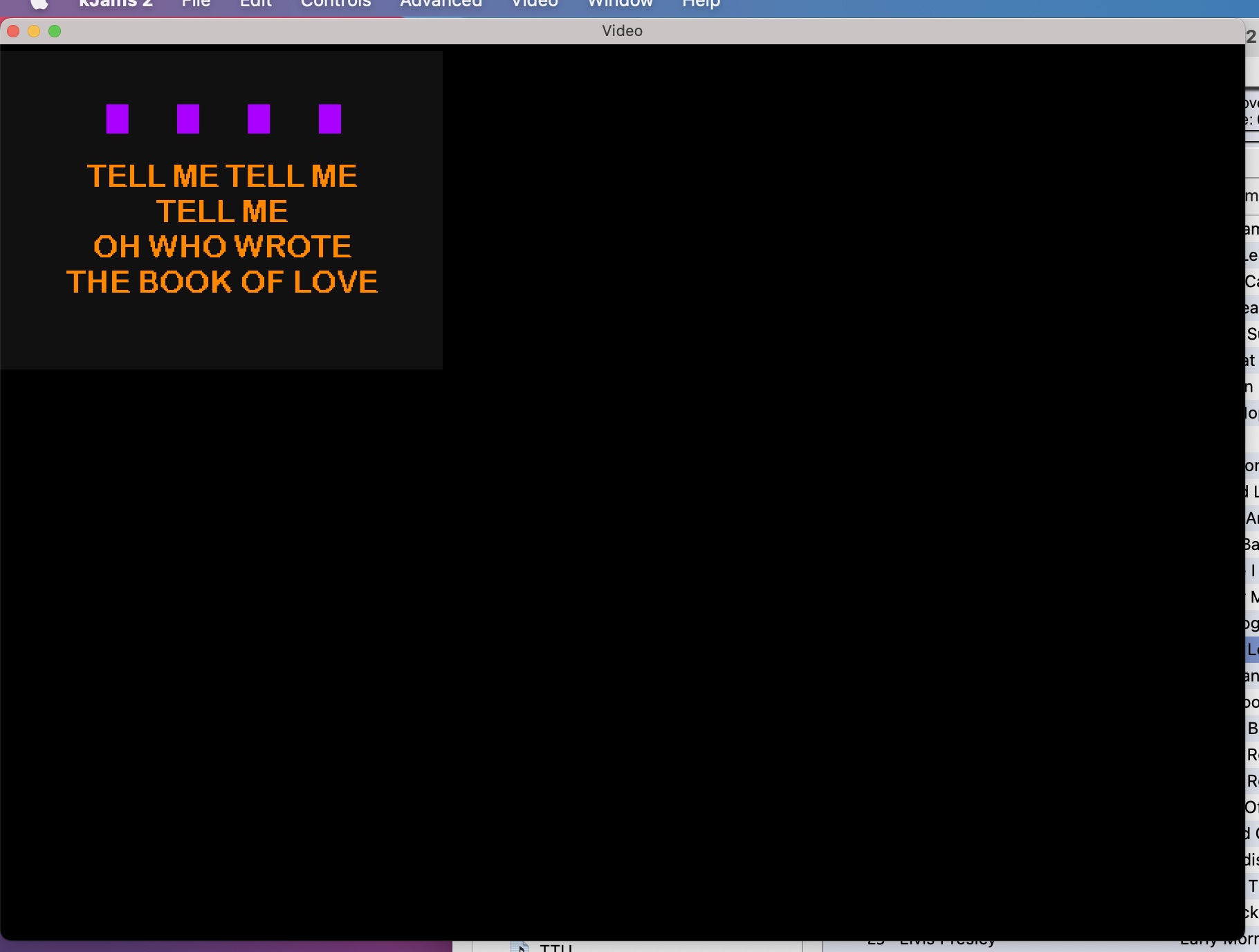Open the Edit menu
This screenshot has height=952, width=1259.
pyautogui.click(x=255, y=3)
